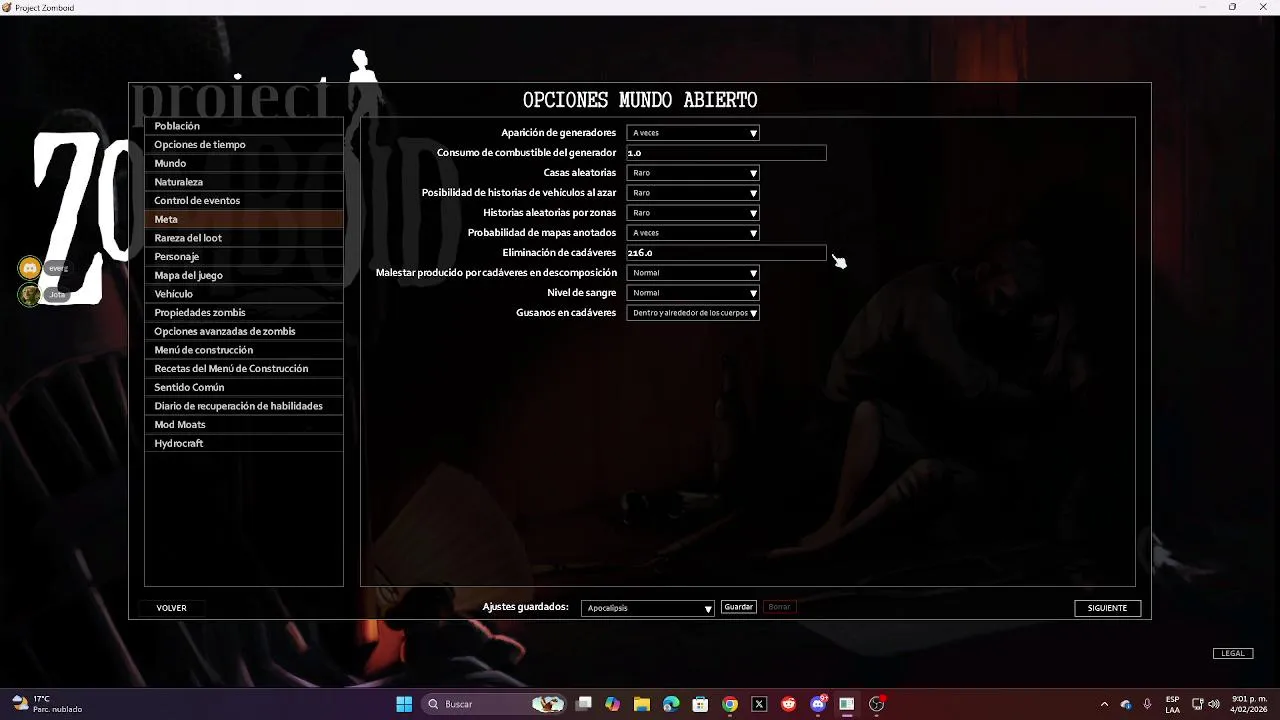Image resolution: width=1280 pixels, height=720 pixels.
Task: Open the X app in taskbar
Action: tap(759, 704)
